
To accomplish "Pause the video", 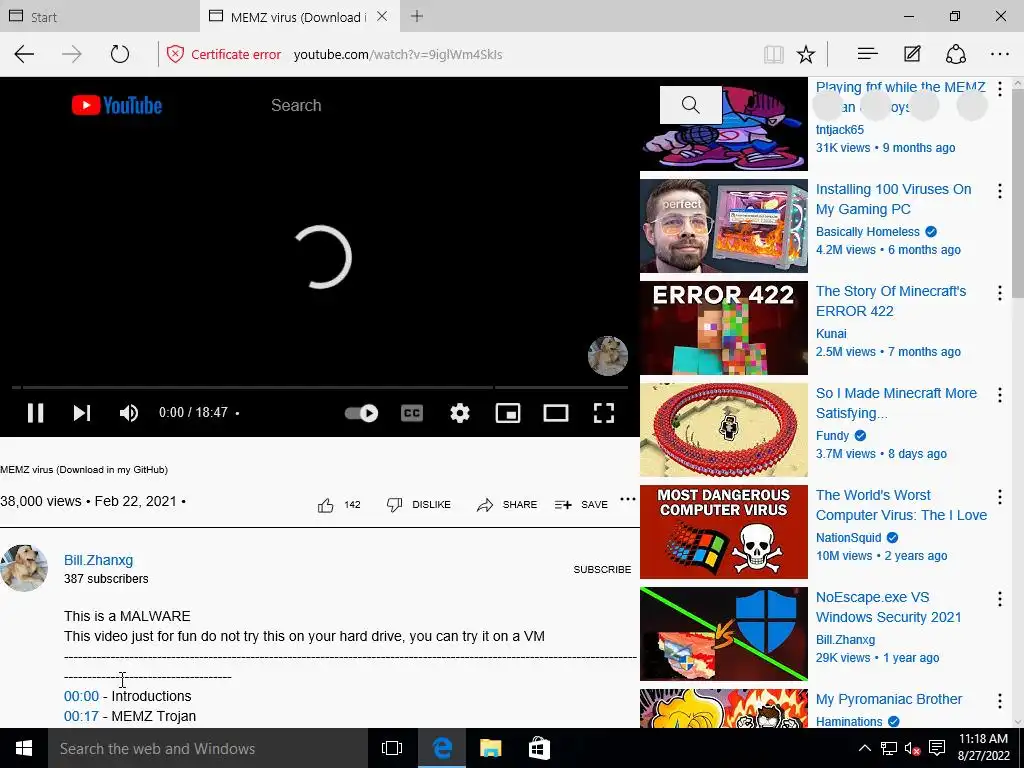I will 35,413.
